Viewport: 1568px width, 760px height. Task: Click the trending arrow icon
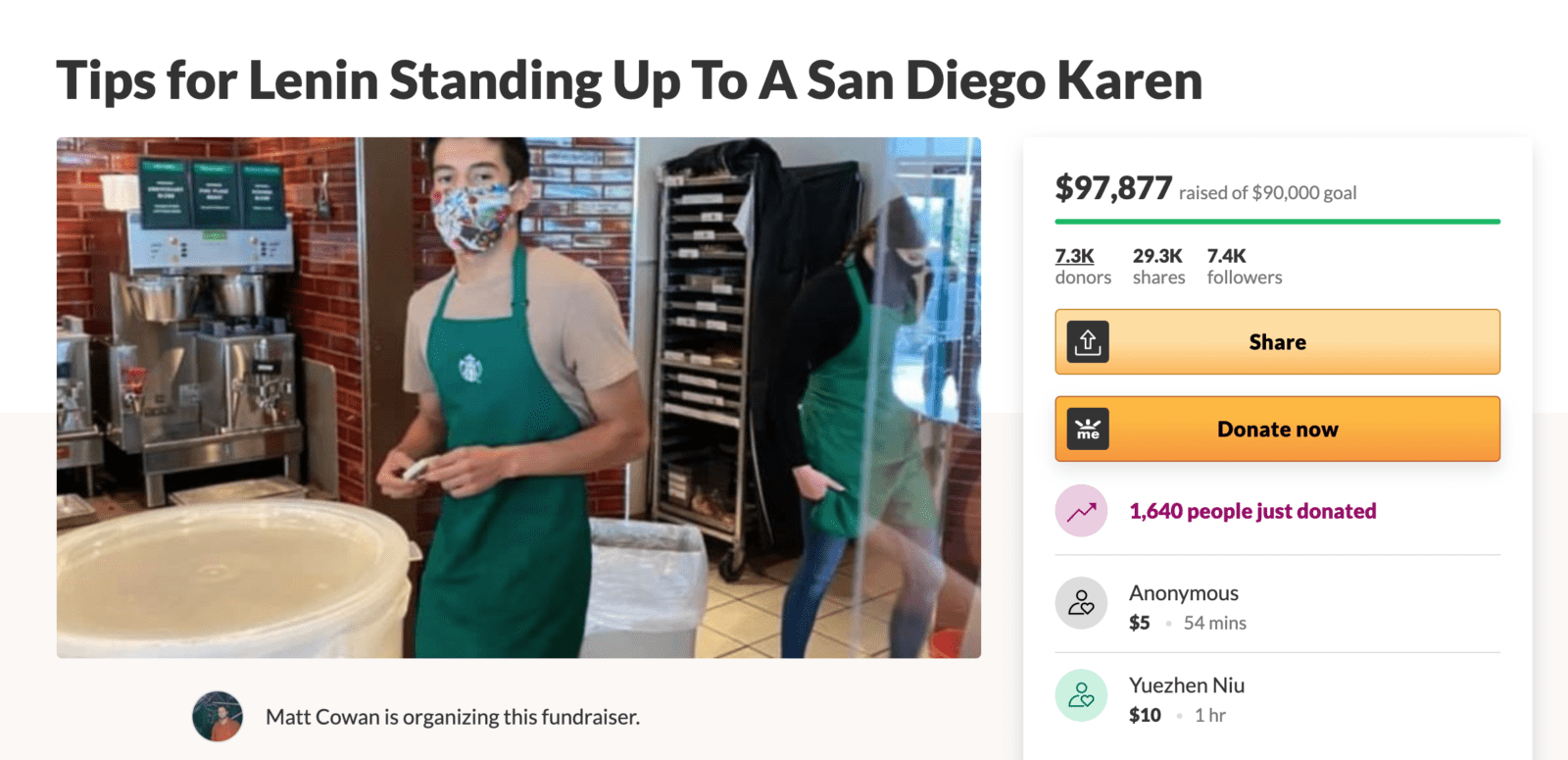(x=1081, y=511)
